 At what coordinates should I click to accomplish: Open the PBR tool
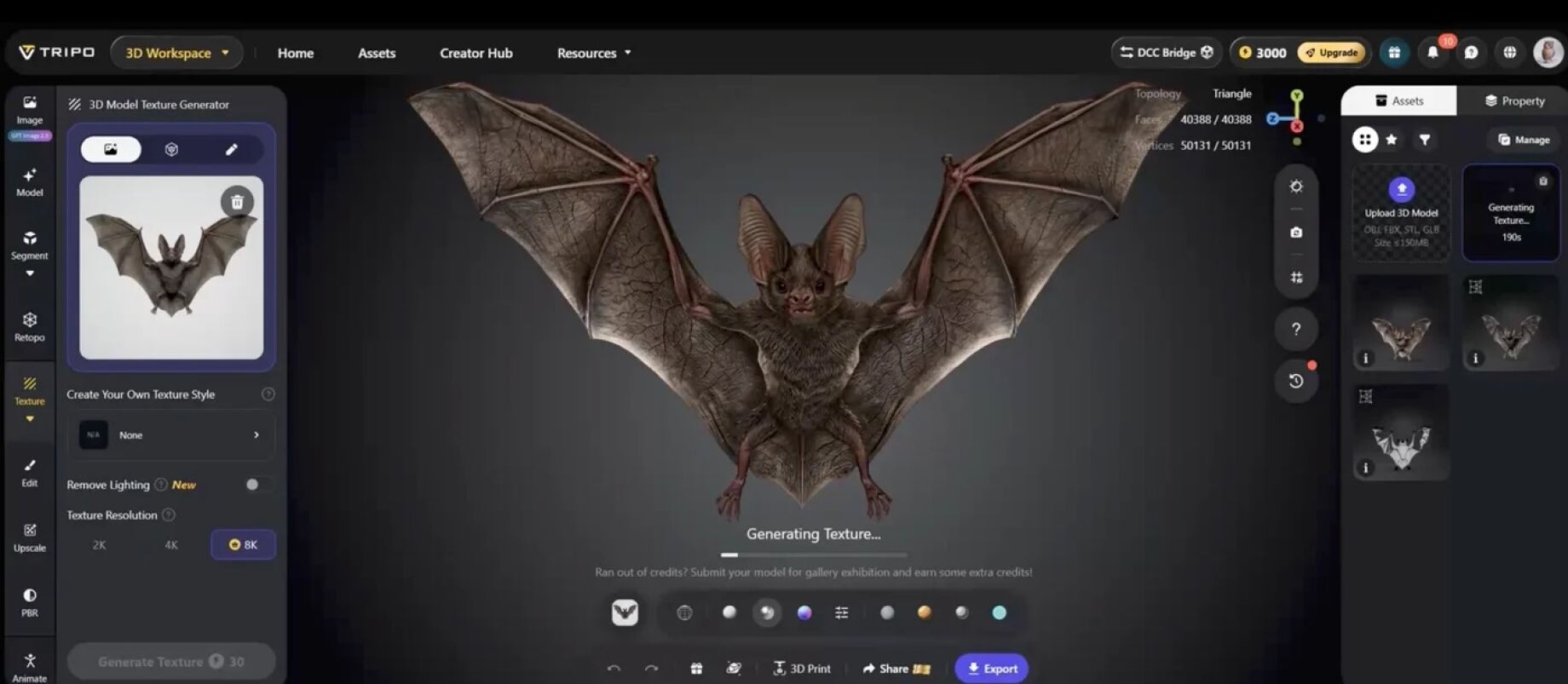tap(30, 602)
